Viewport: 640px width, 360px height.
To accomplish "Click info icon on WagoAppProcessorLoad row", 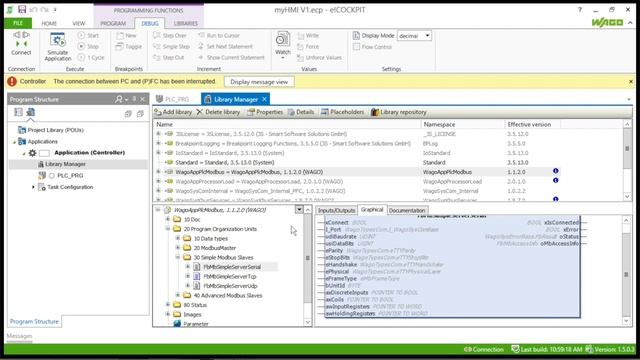I will point(556,180).
